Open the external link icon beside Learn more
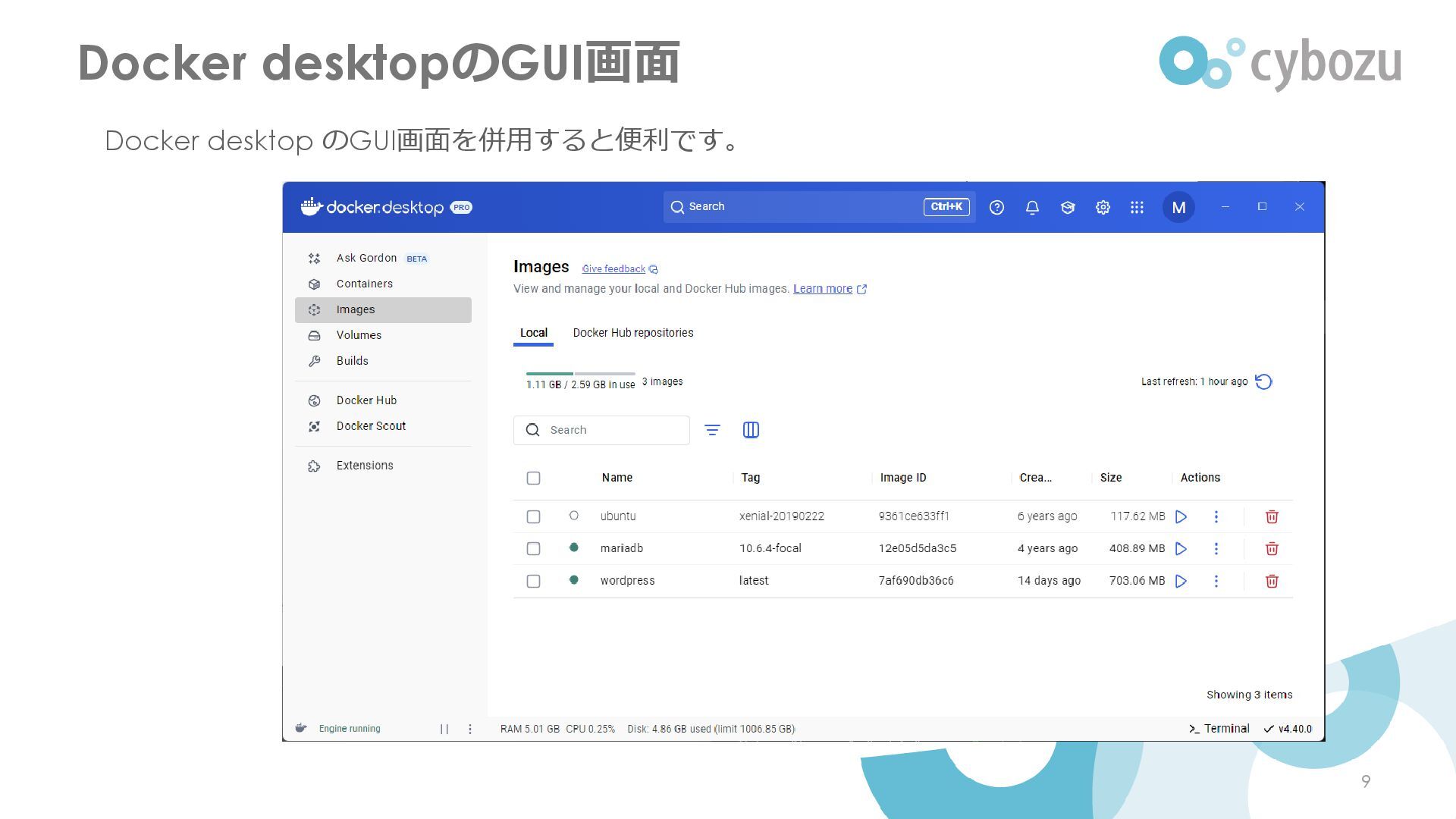This screenshot has width=1456, height=819. click(861, 289)
